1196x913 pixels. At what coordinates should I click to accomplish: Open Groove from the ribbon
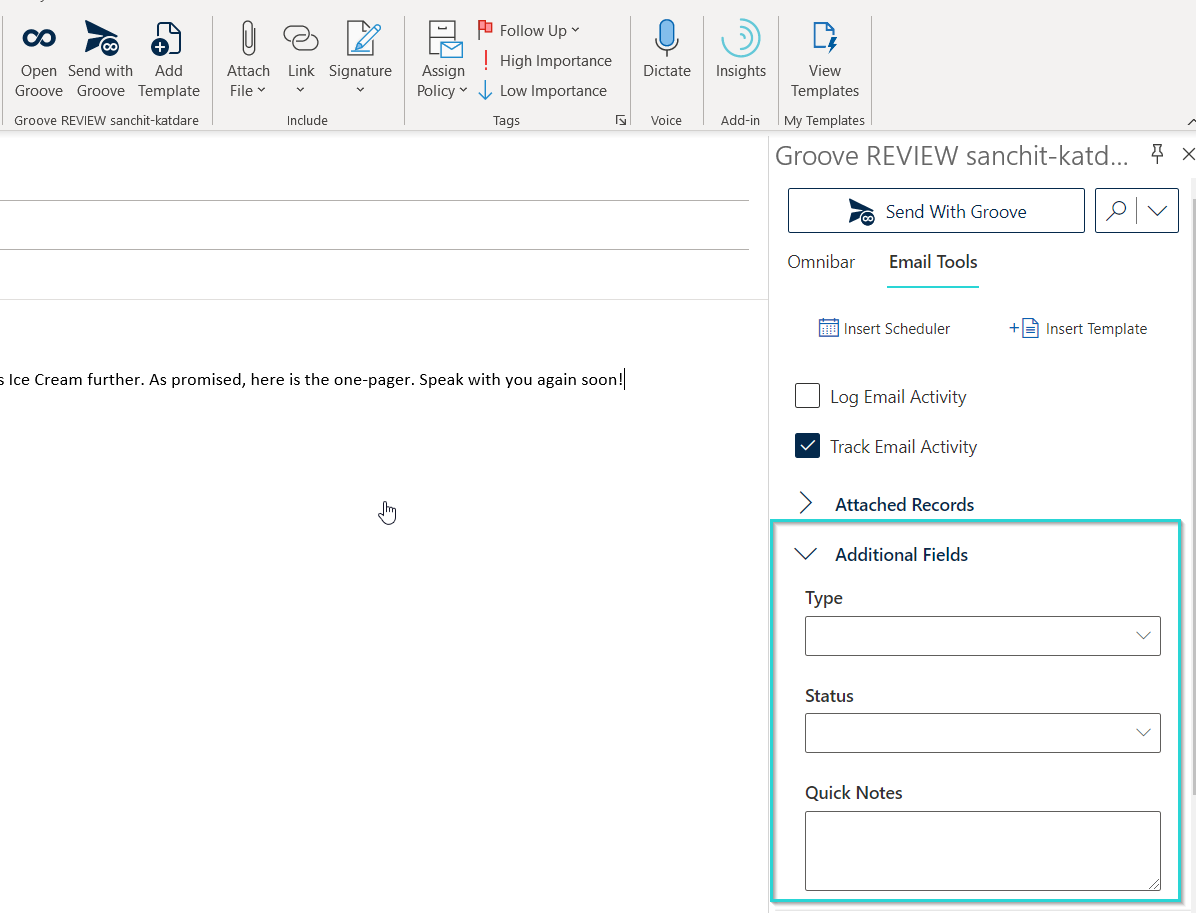[x=39, y=59]
